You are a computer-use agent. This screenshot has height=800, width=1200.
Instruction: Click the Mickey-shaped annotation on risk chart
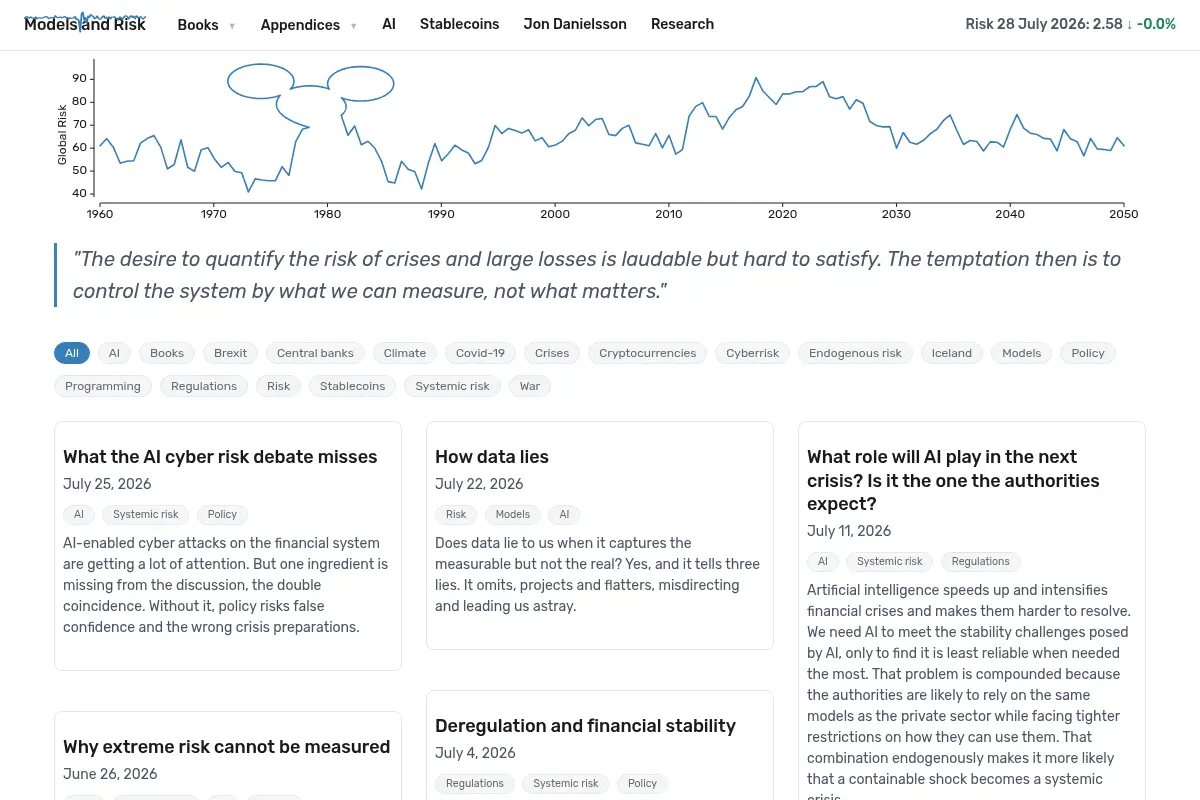click(310, 96)
